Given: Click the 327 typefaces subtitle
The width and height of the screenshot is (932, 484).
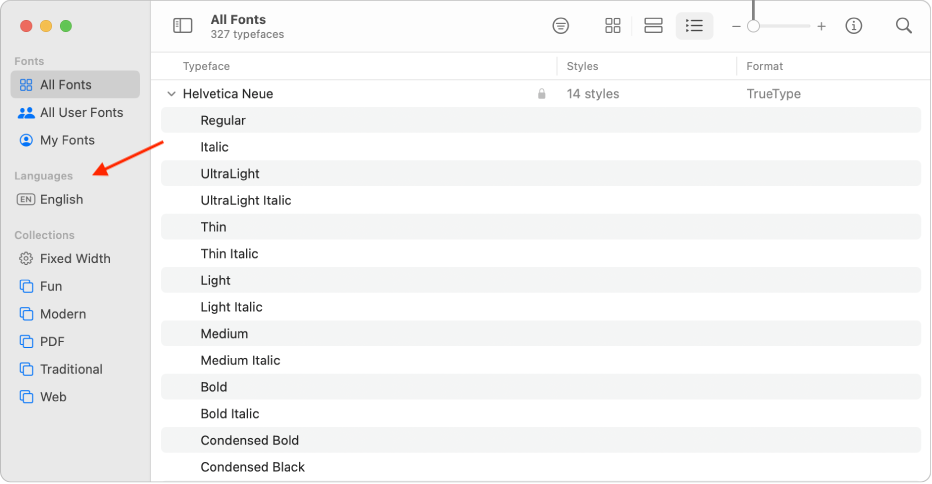Looking at the screenshot, I should point(247,34).
